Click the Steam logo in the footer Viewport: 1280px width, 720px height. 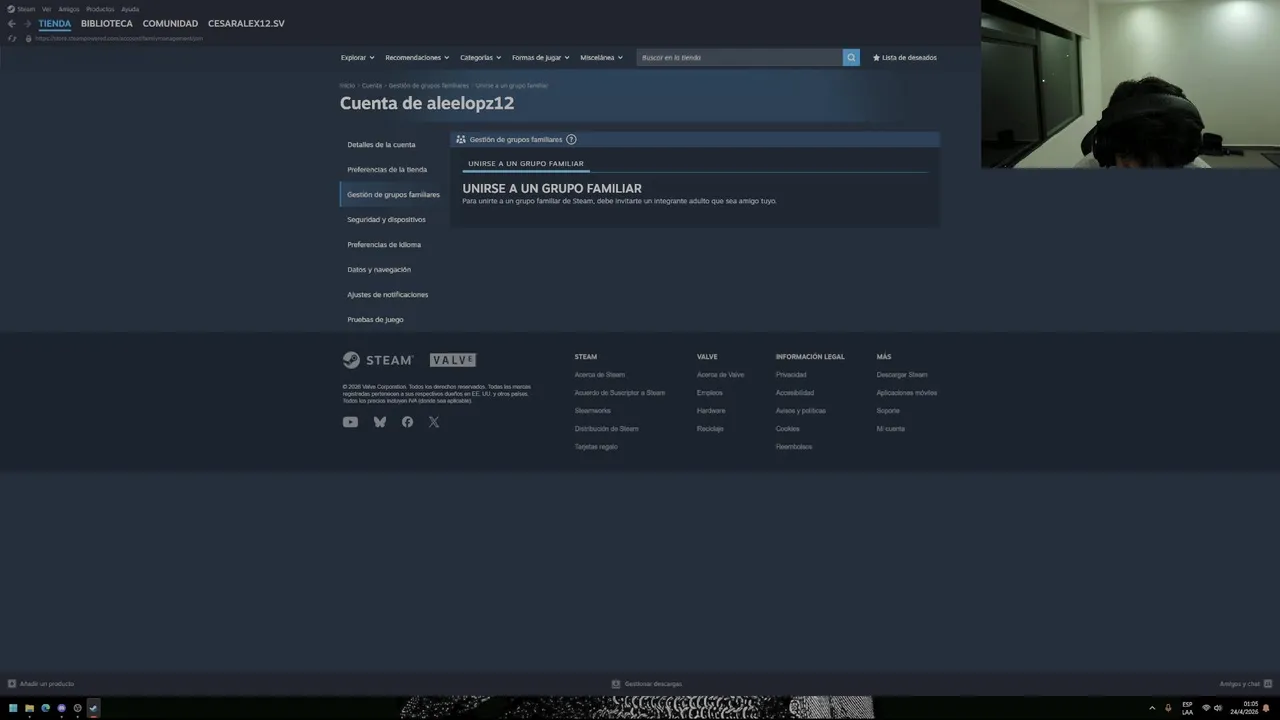(378, 360)
